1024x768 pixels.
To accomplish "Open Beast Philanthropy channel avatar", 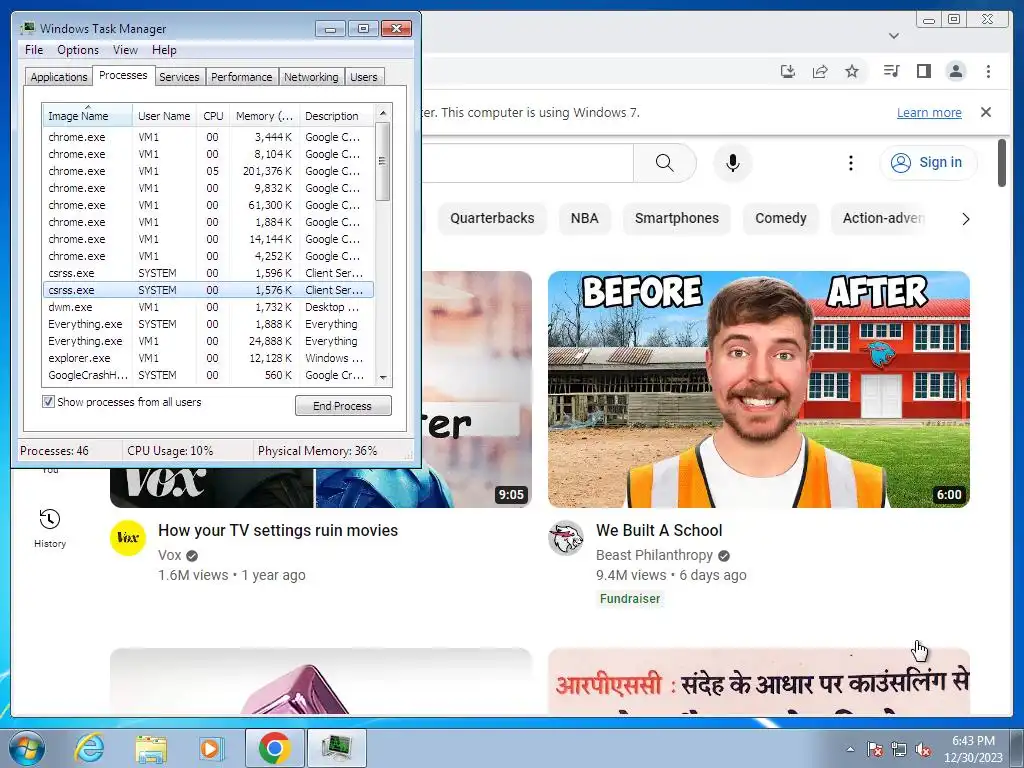I will [566, 538].
